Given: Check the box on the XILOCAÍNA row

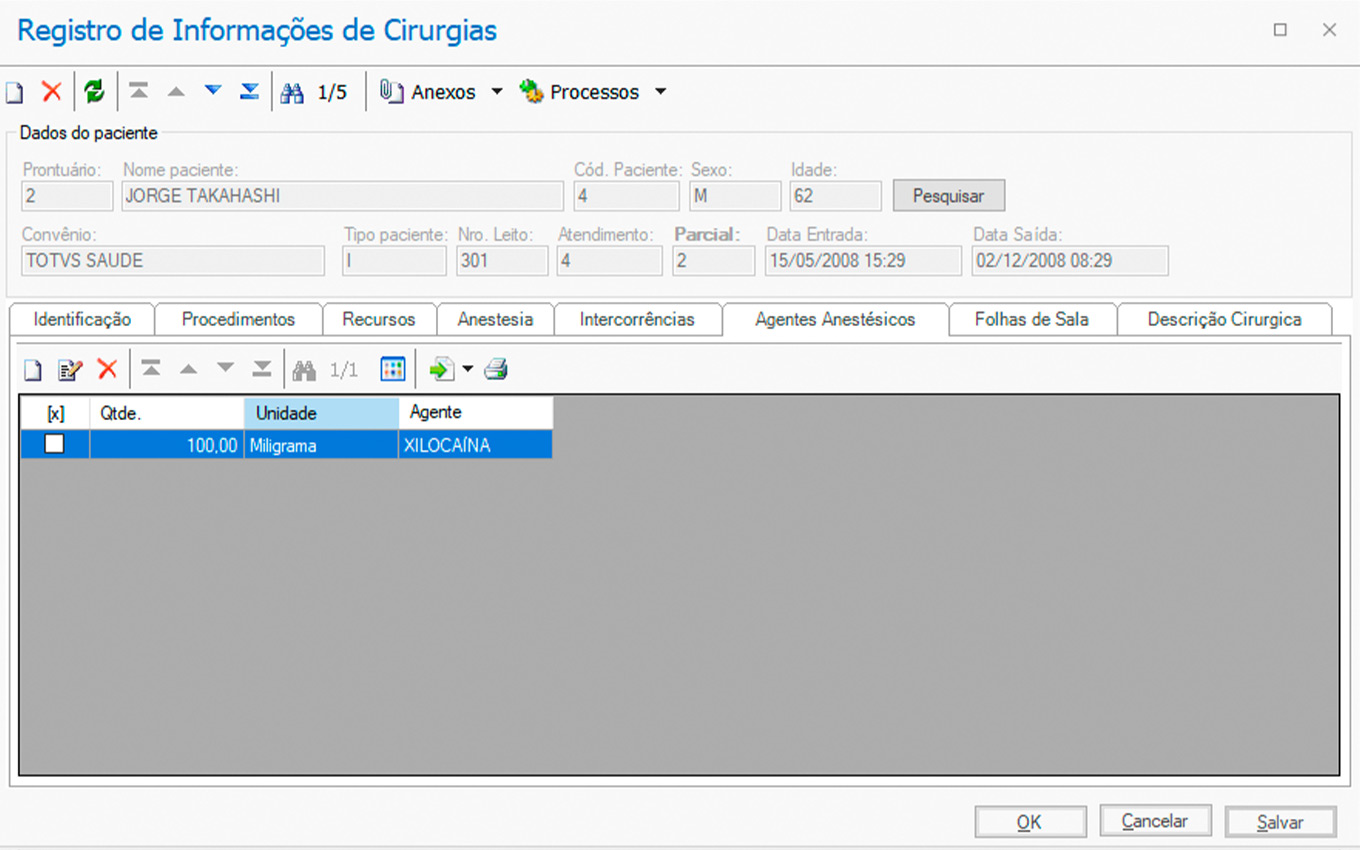Looking at the screenshot, I should pos(55,445).
